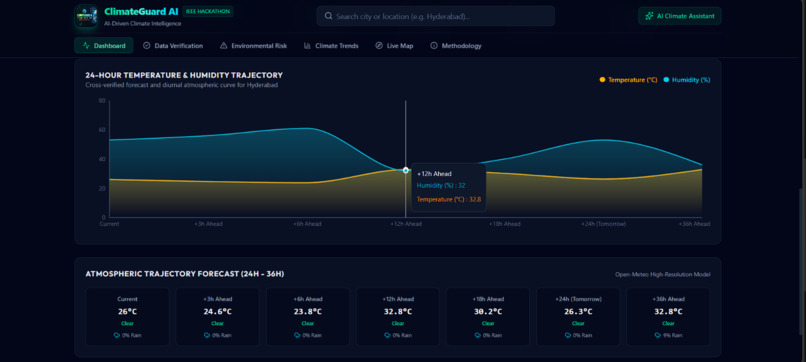Viewport: 806px width, 362px height.
Task: Click the 'AI-Driven Climate Intelligence' subtitle
Action: tap(142, 24)
